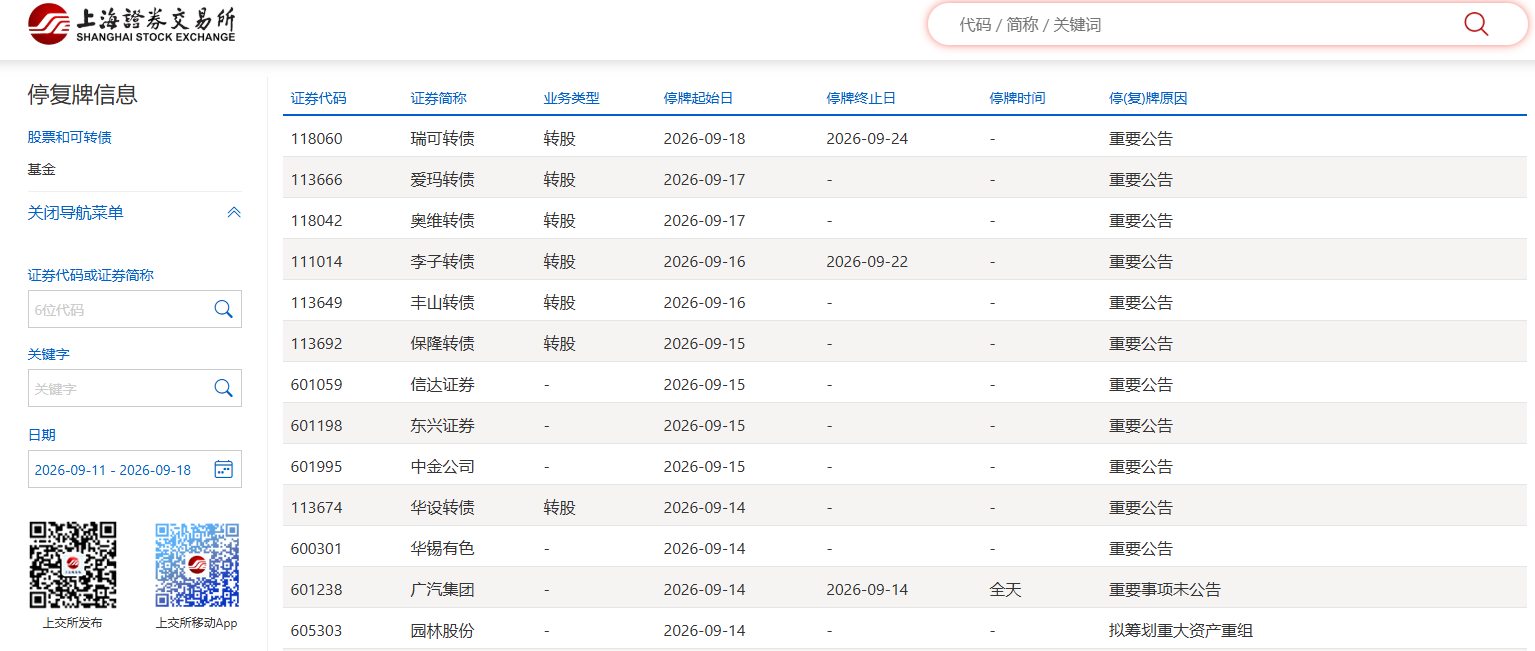Click the Shanghai Stock Exchange logo
Screen dimensions: 1535x651
coord(132,24)
